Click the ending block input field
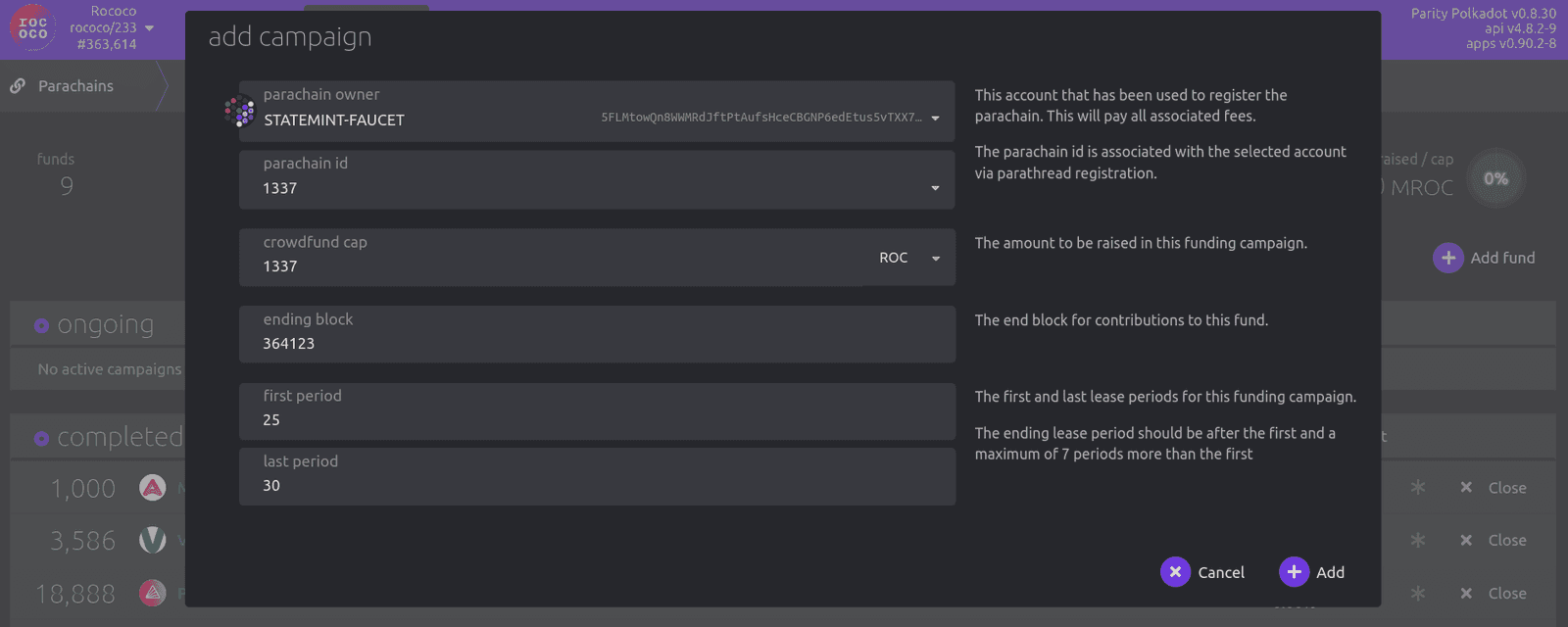 click(x=596, y=344)
